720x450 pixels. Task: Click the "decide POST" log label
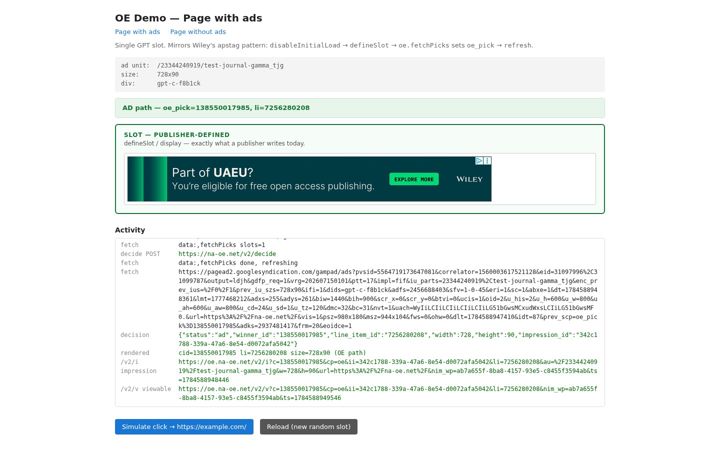click(x=140, y=254)
